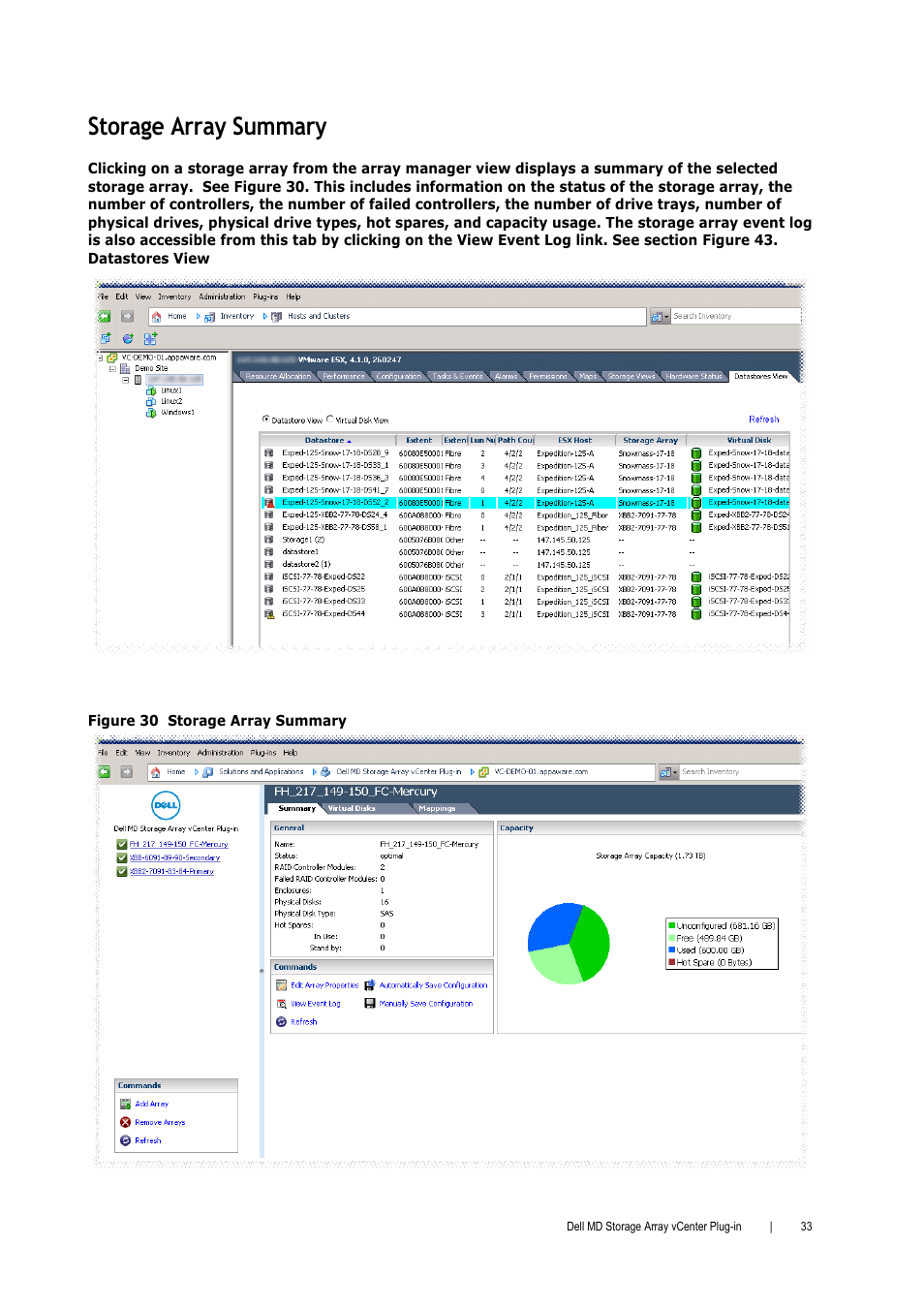Open the Plug-ins menu in the upper window

tap(265, 297)
